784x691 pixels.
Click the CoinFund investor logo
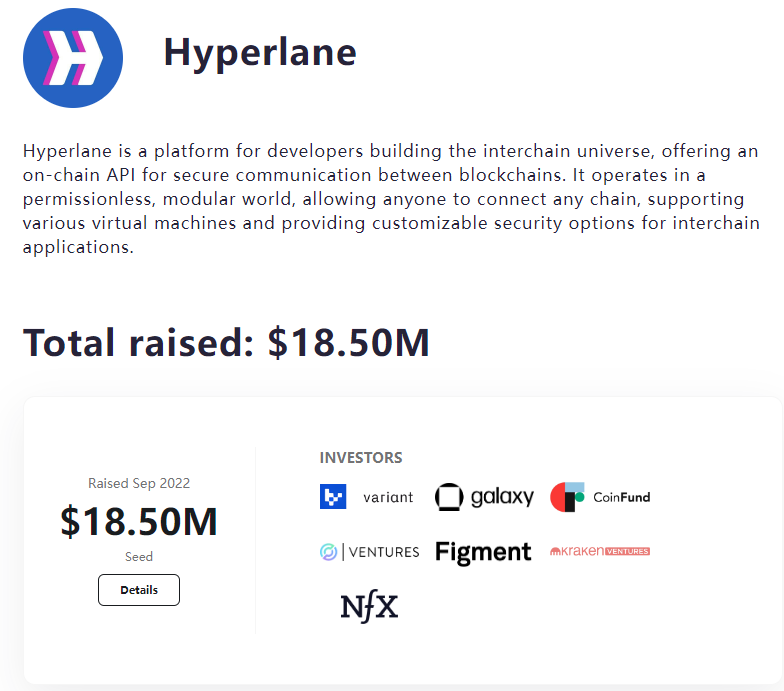600,497
